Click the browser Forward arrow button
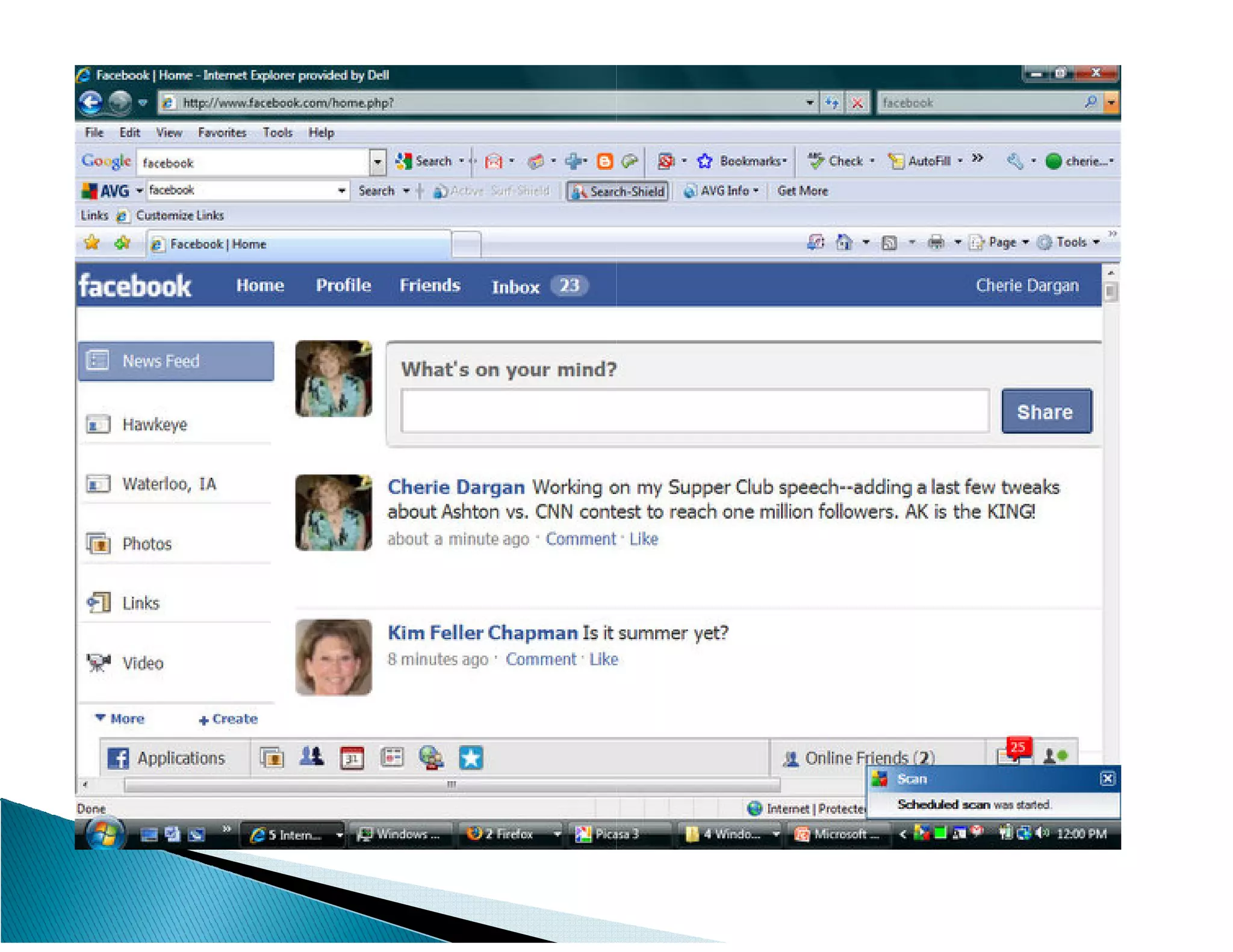This screenshot has height=952, width=1233. [120, 102]
